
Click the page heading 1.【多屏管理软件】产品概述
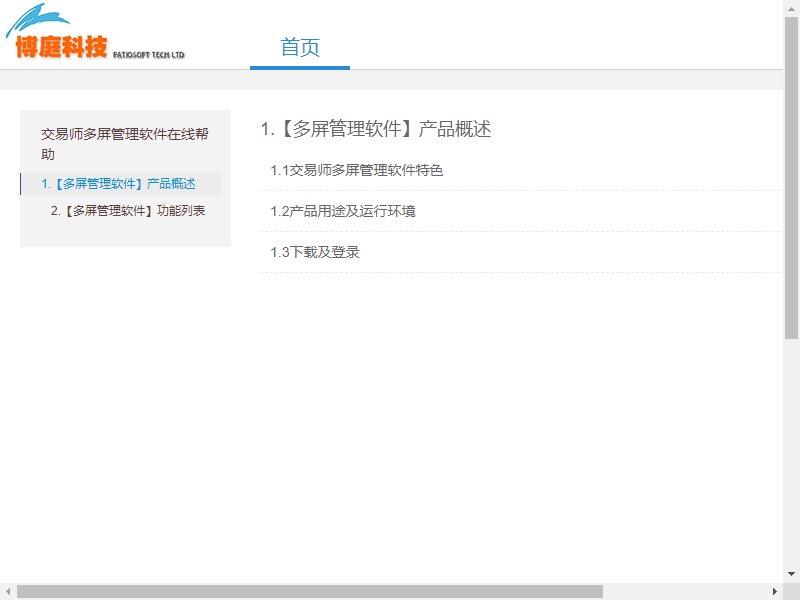[x=376, y=129]
